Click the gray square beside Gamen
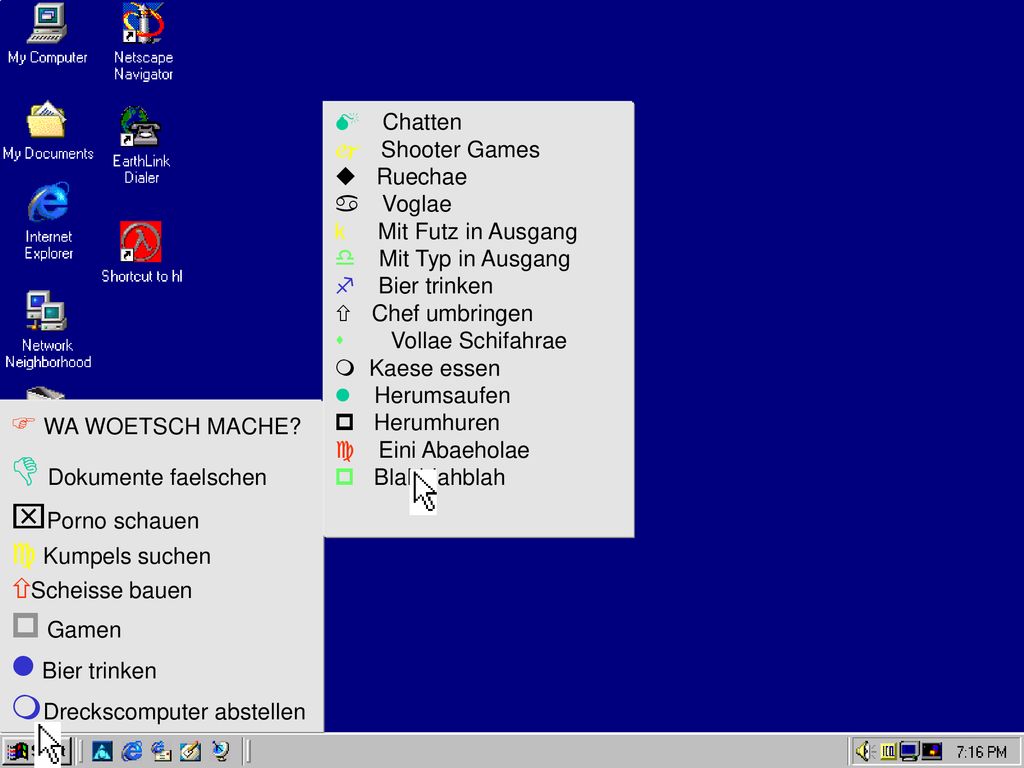Screen dimensions: 1024x768 click(x=25, y=625)
